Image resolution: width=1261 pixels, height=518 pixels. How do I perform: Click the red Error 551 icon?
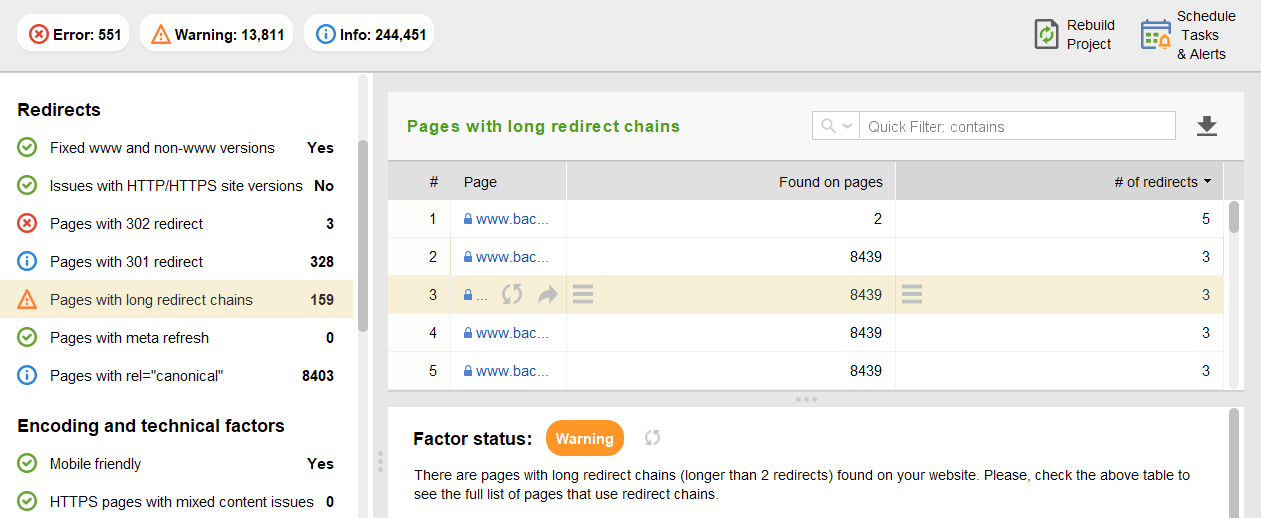coord(39,34)
